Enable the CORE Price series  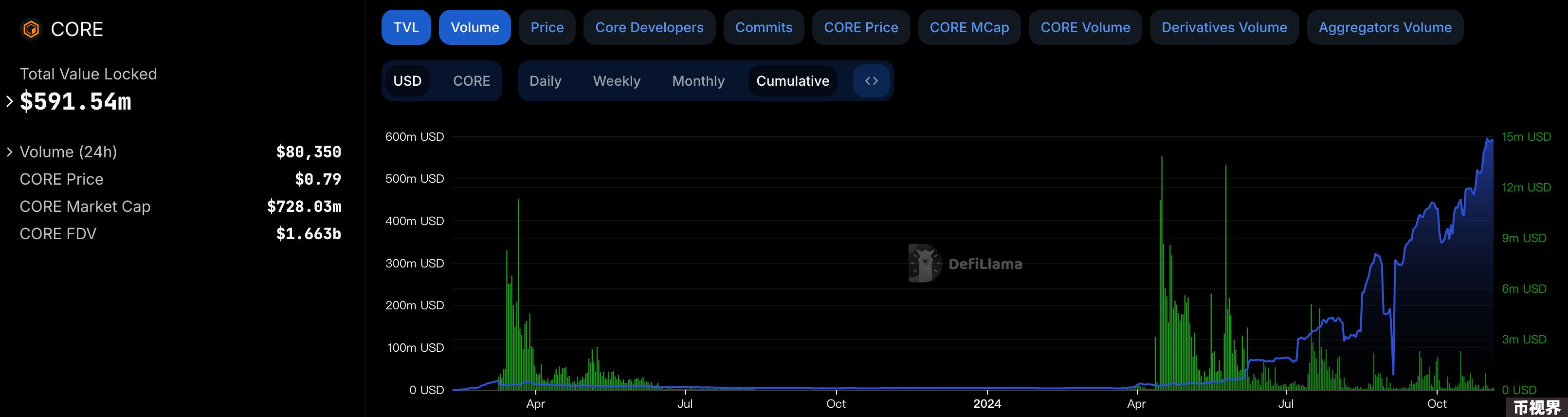[861, 27]
